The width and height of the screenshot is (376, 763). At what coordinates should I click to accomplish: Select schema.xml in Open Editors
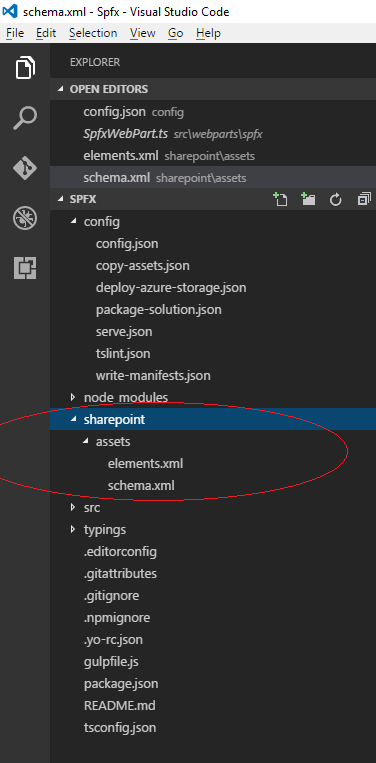pyautogui.click(x=213, y=178)
